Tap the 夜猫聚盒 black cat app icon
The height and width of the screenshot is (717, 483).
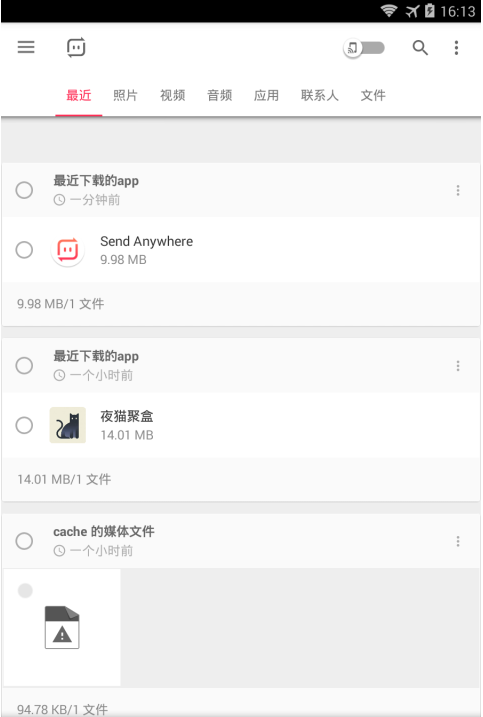[68, 425]
